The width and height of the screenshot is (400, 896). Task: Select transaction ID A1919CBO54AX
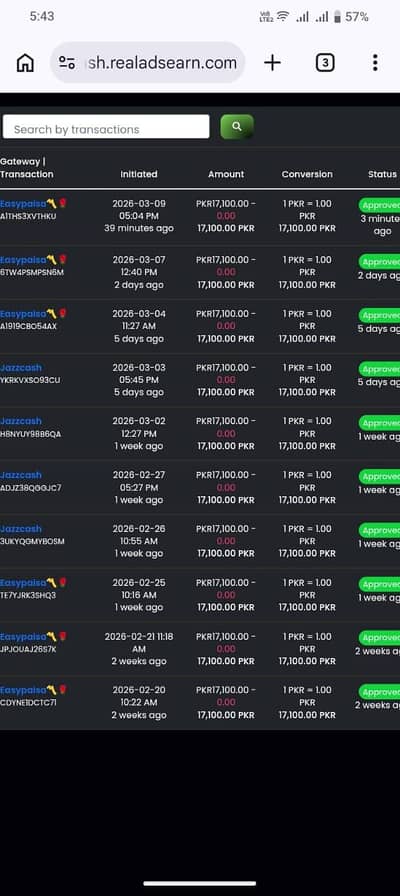click(x=29, y=326)
